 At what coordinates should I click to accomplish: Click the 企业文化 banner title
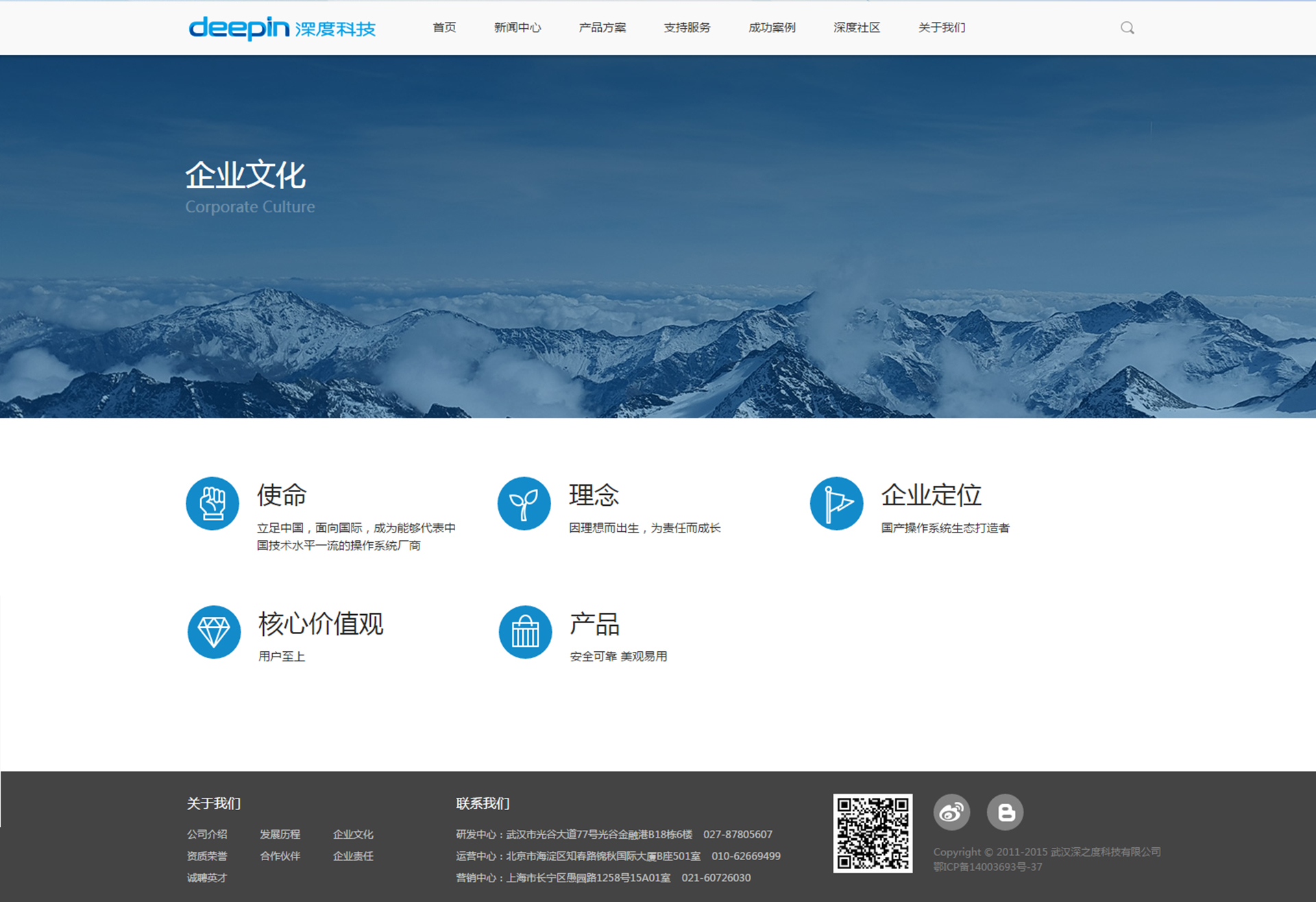(245, 175)
